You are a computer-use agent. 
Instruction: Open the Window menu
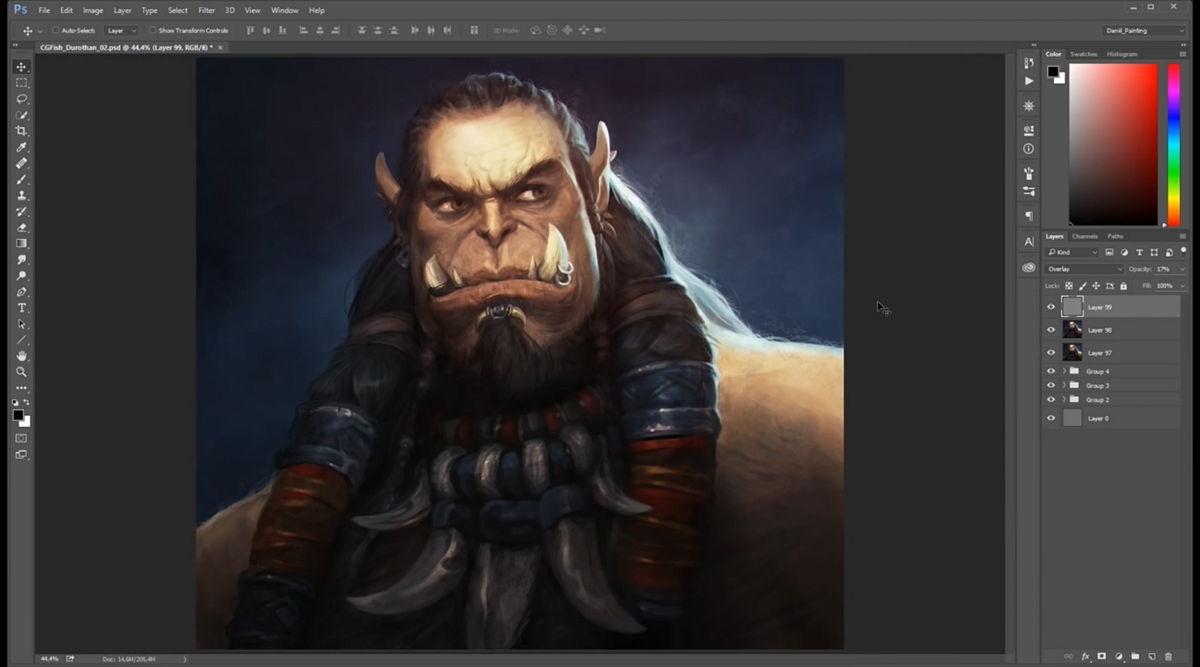tap(285, 10)
